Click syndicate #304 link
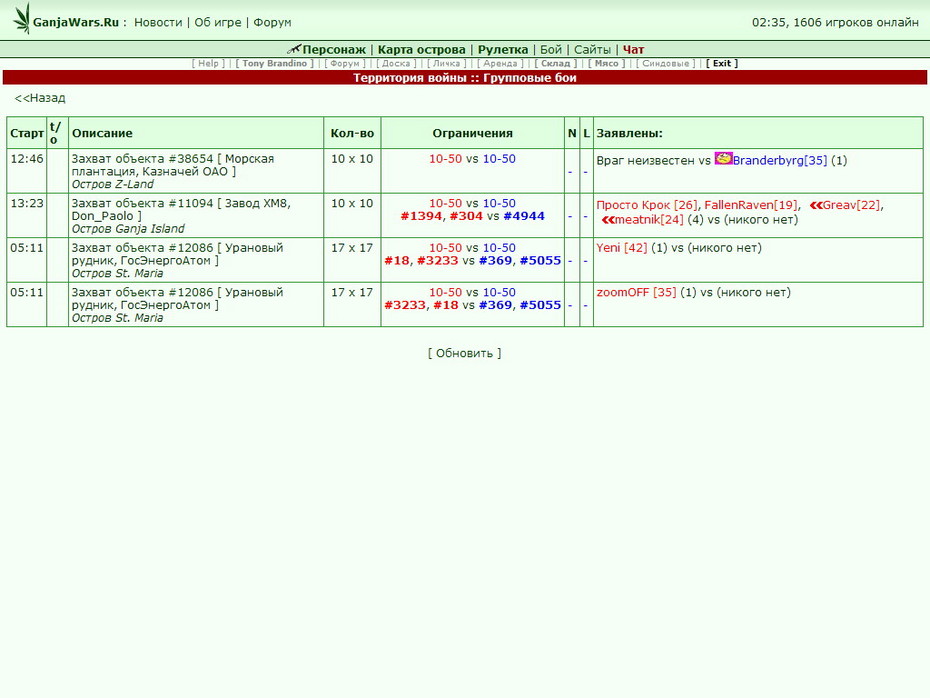The image size is (930, 698). pyautogui.click(x=466, y=216)
